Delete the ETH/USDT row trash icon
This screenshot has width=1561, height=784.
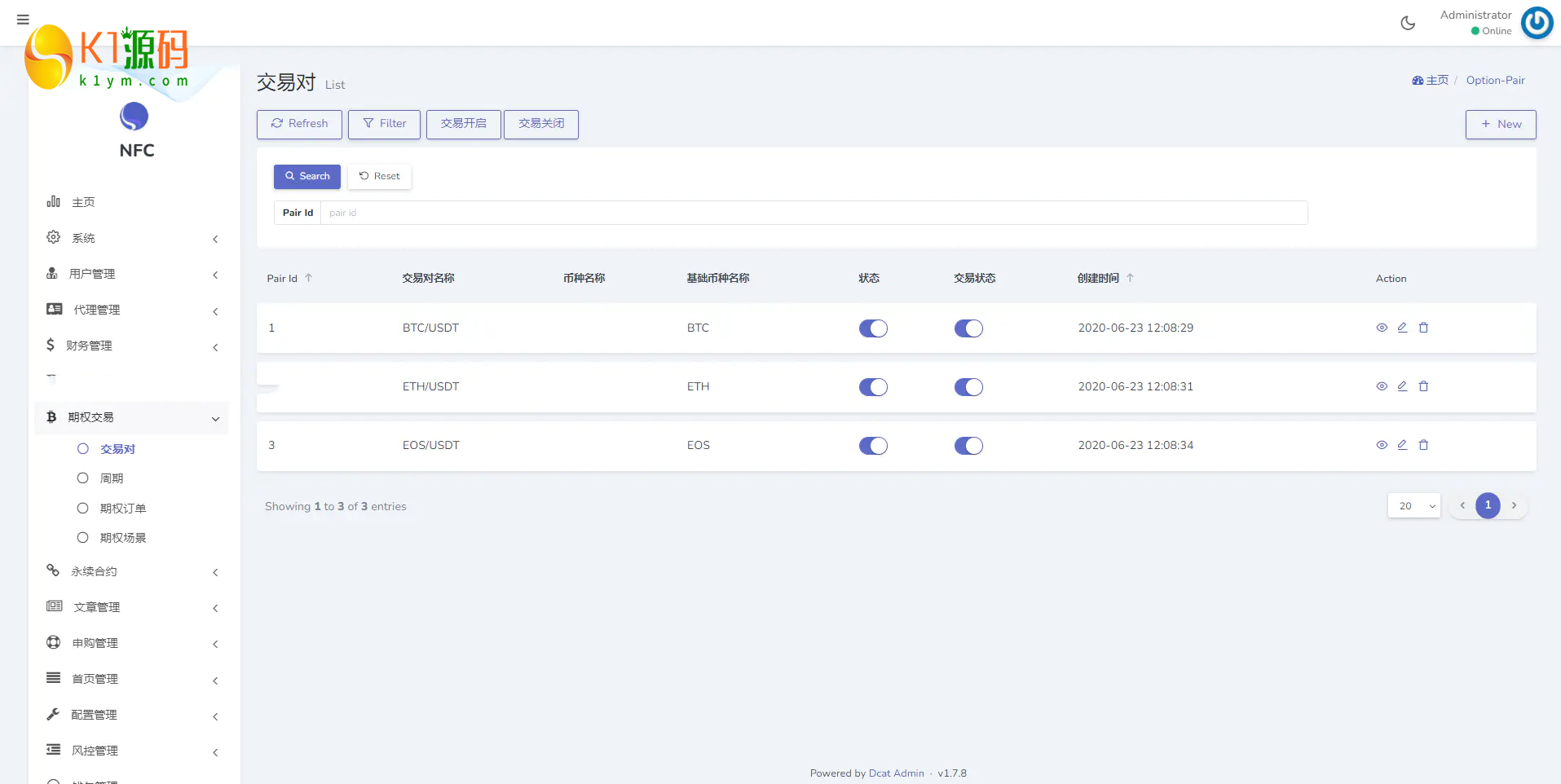point(1423,386)
